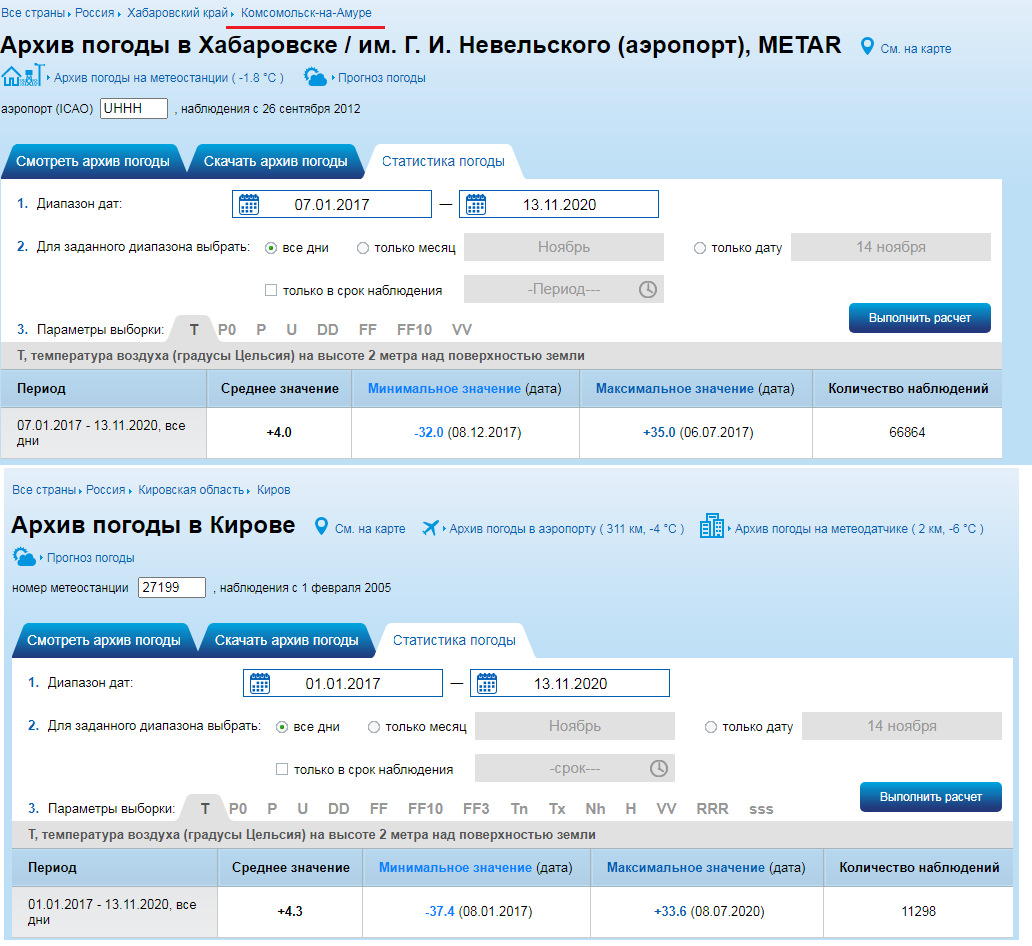Sort by 'Минимальное значение' in Khabarovsk table

(444, 388)
